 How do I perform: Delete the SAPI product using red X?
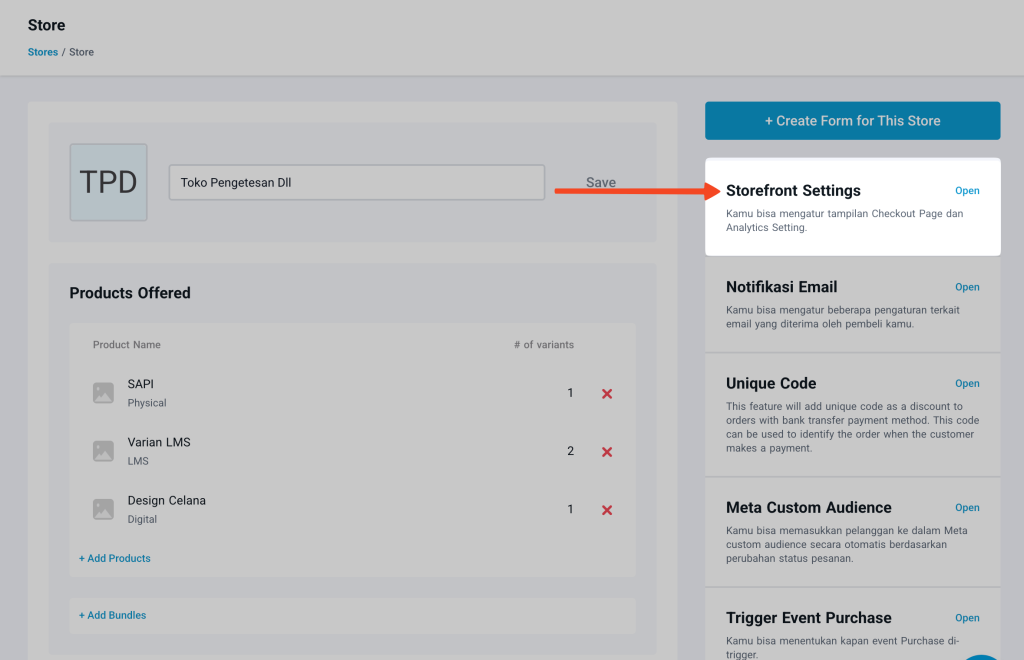(606, 394)
